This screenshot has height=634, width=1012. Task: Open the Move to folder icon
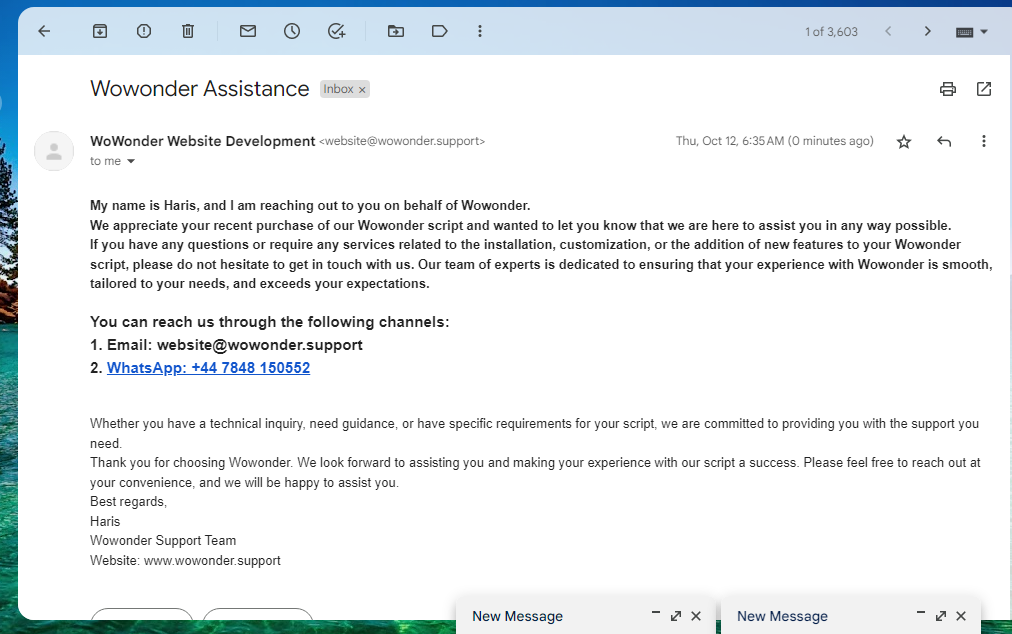tap(396, 31)
